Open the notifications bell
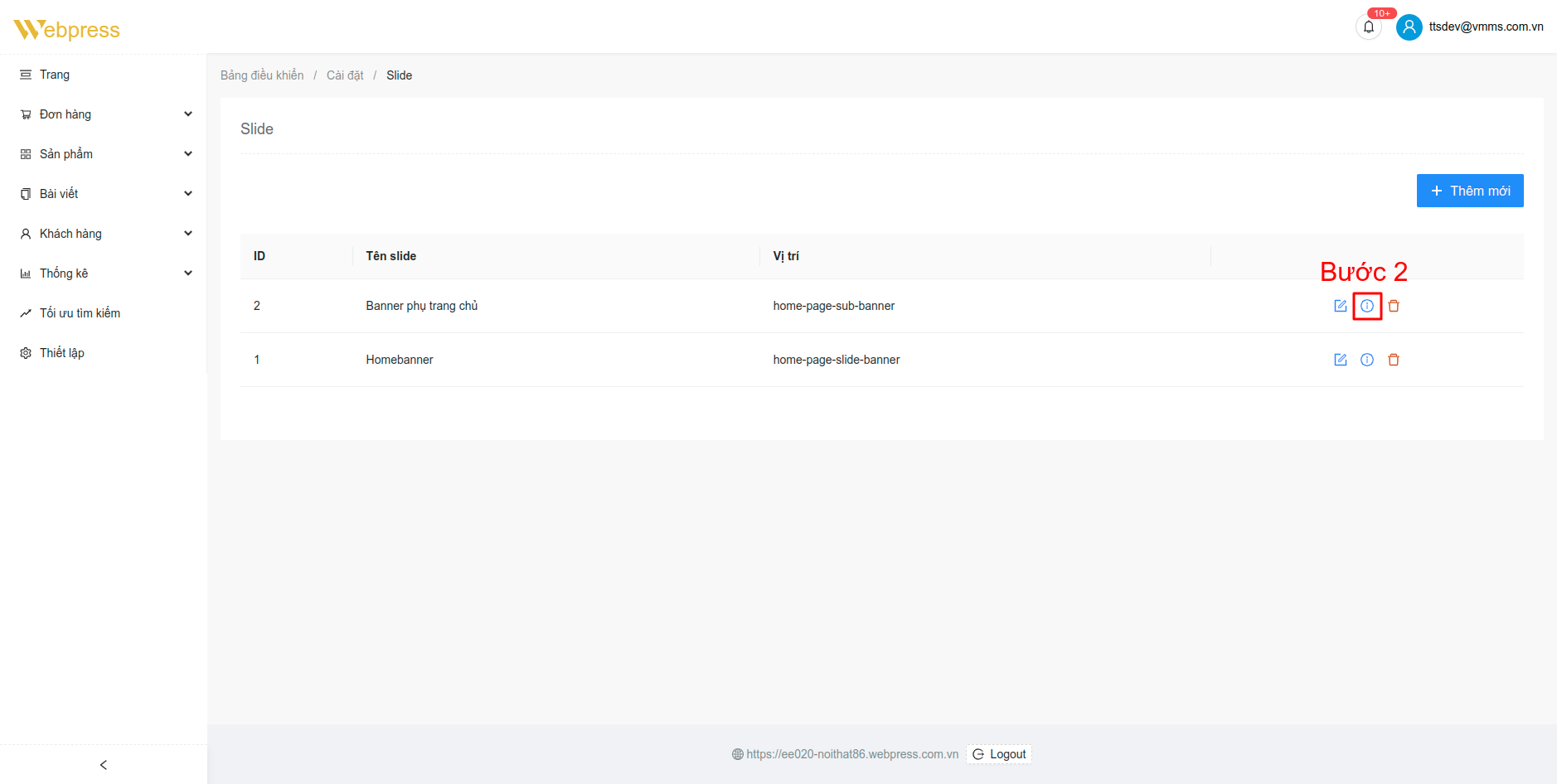The height and width of the screenshot is (784, 1557). tap(1369, 27)
